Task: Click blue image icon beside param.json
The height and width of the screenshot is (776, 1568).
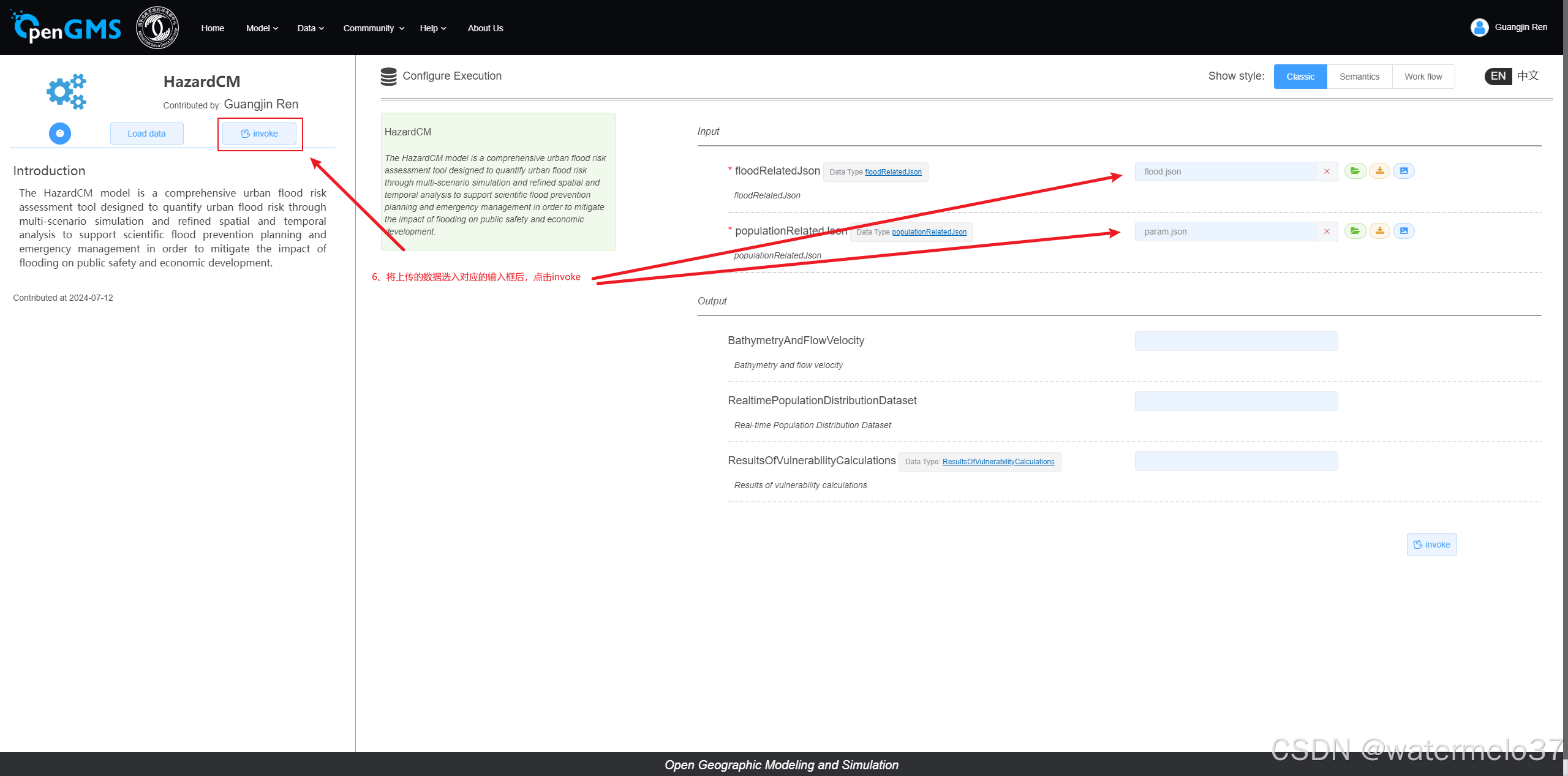Action: click(1404, 231)
